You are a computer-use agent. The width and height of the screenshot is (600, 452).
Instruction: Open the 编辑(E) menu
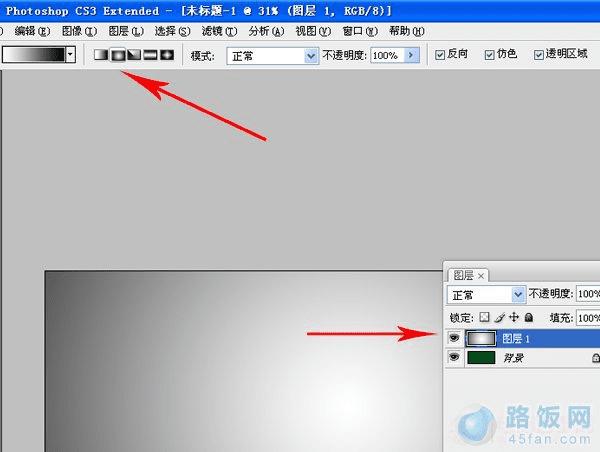point(32,31)
